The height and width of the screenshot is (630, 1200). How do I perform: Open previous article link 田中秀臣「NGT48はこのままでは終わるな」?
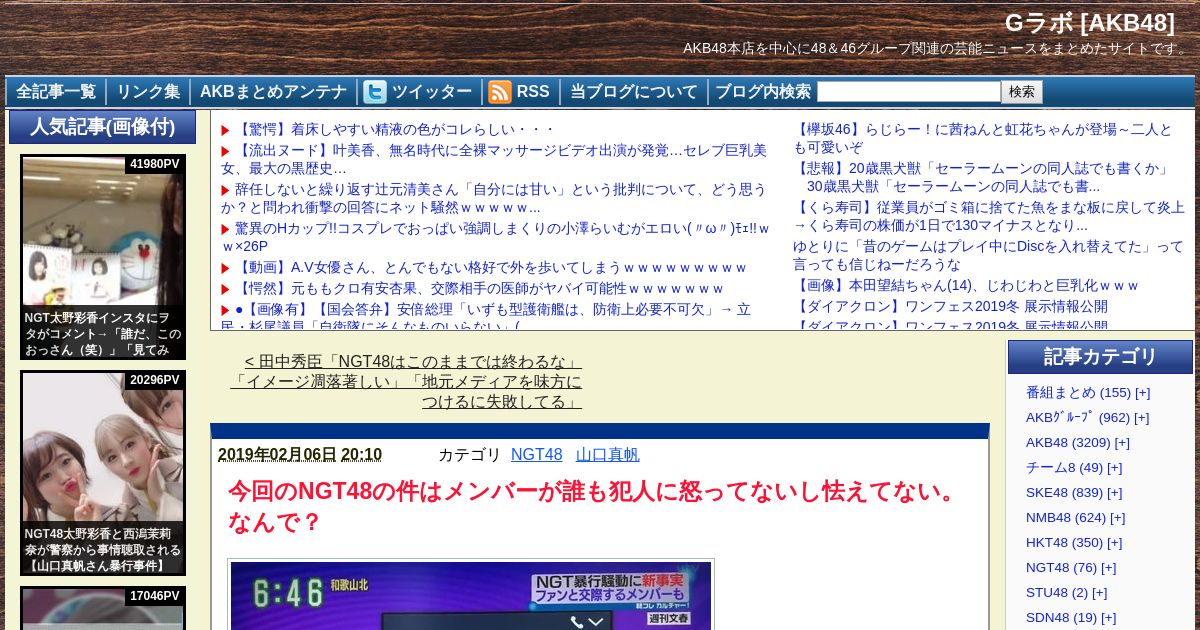click(x=406, y=381)
